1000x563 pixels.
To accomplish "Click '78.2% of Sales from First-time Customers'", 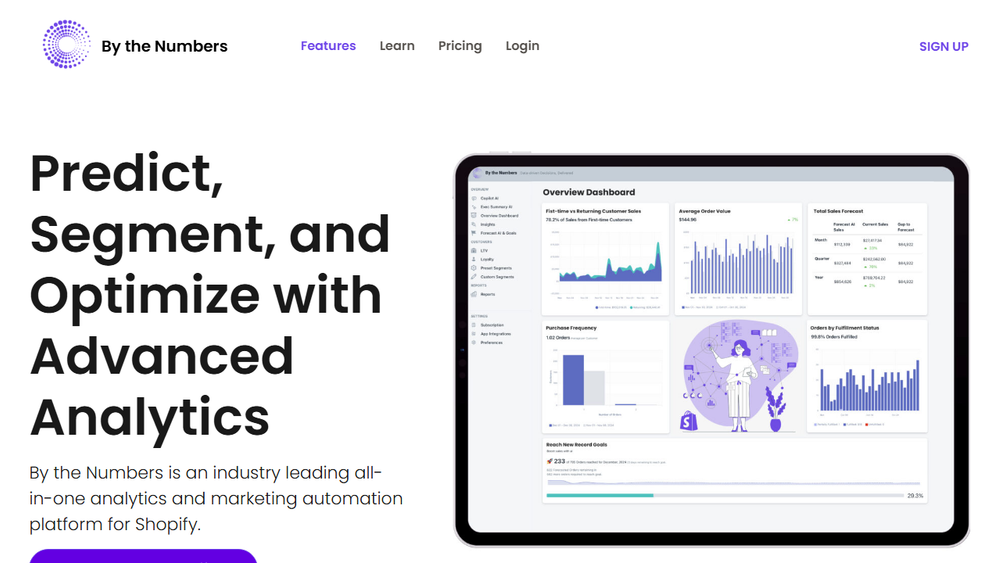I will tap(589, 220).
